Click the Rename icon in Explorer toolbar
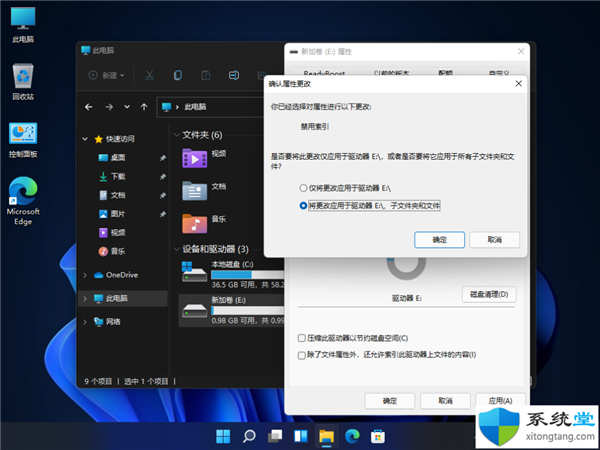 point(234,75)
